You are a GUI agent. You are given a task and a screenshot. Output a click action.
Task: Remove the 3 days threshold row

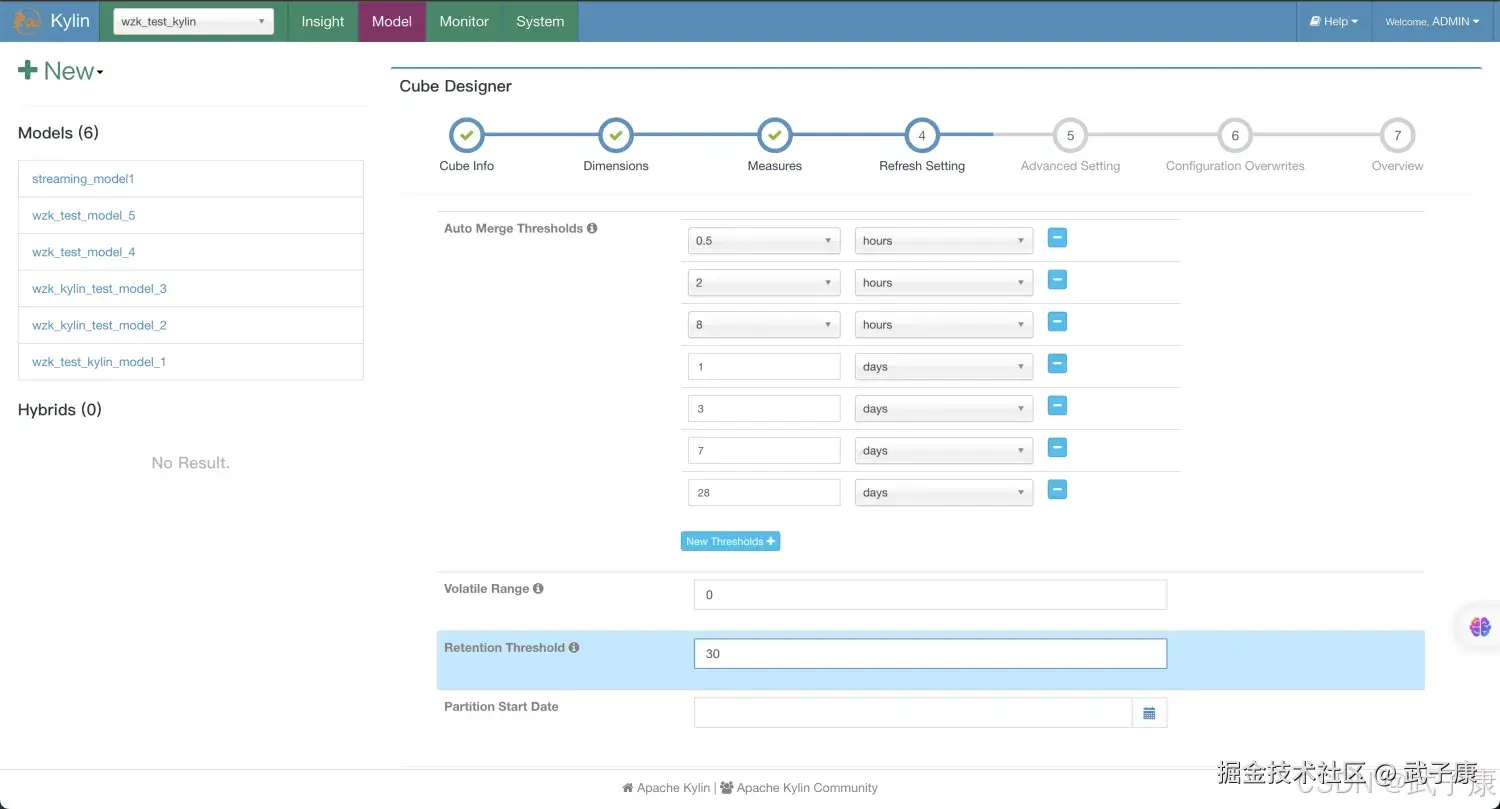pos(1057,406)
